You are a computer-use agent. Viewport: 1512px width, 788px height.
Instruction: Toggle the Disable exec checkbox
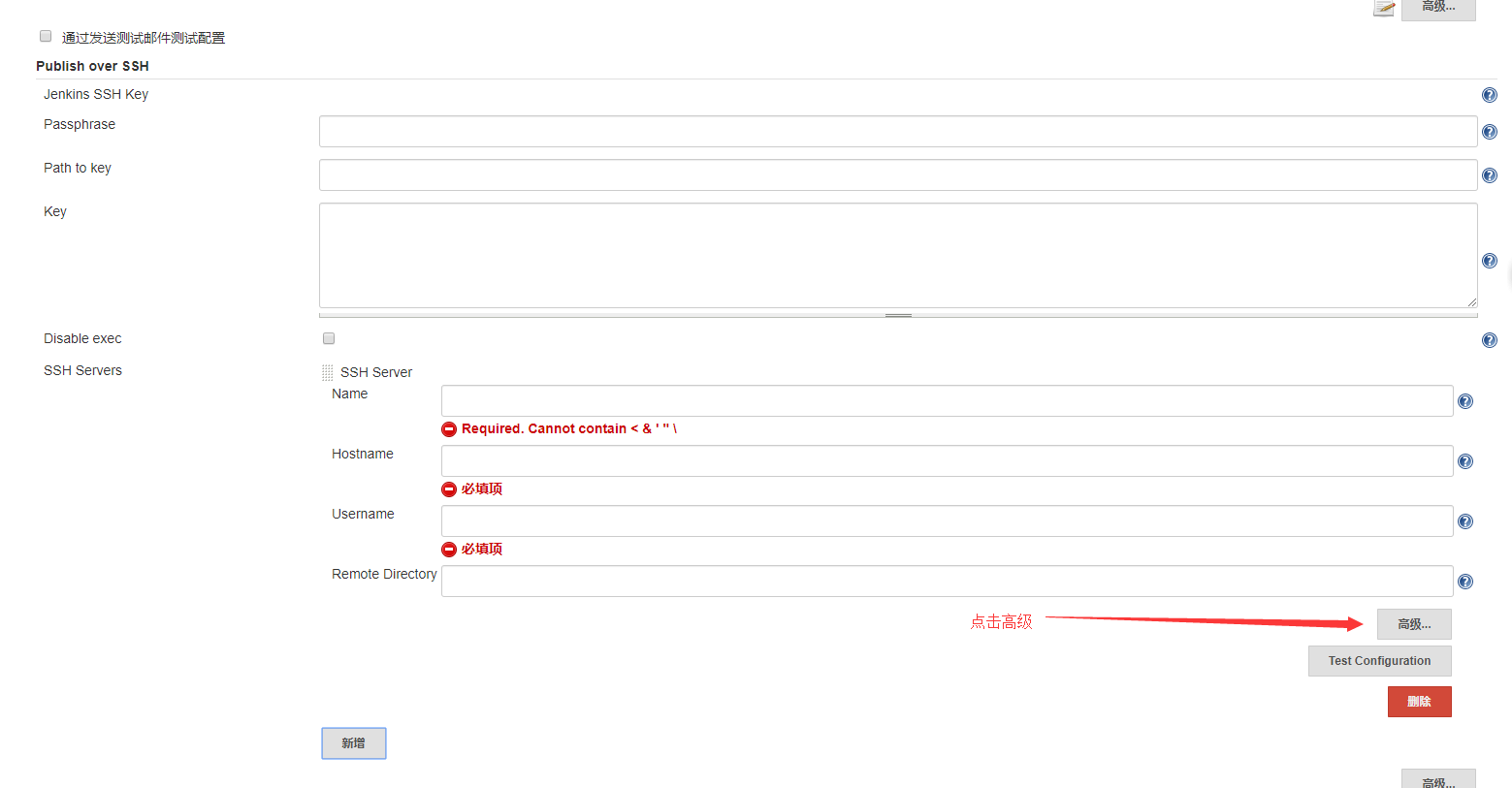pos(328,338)
